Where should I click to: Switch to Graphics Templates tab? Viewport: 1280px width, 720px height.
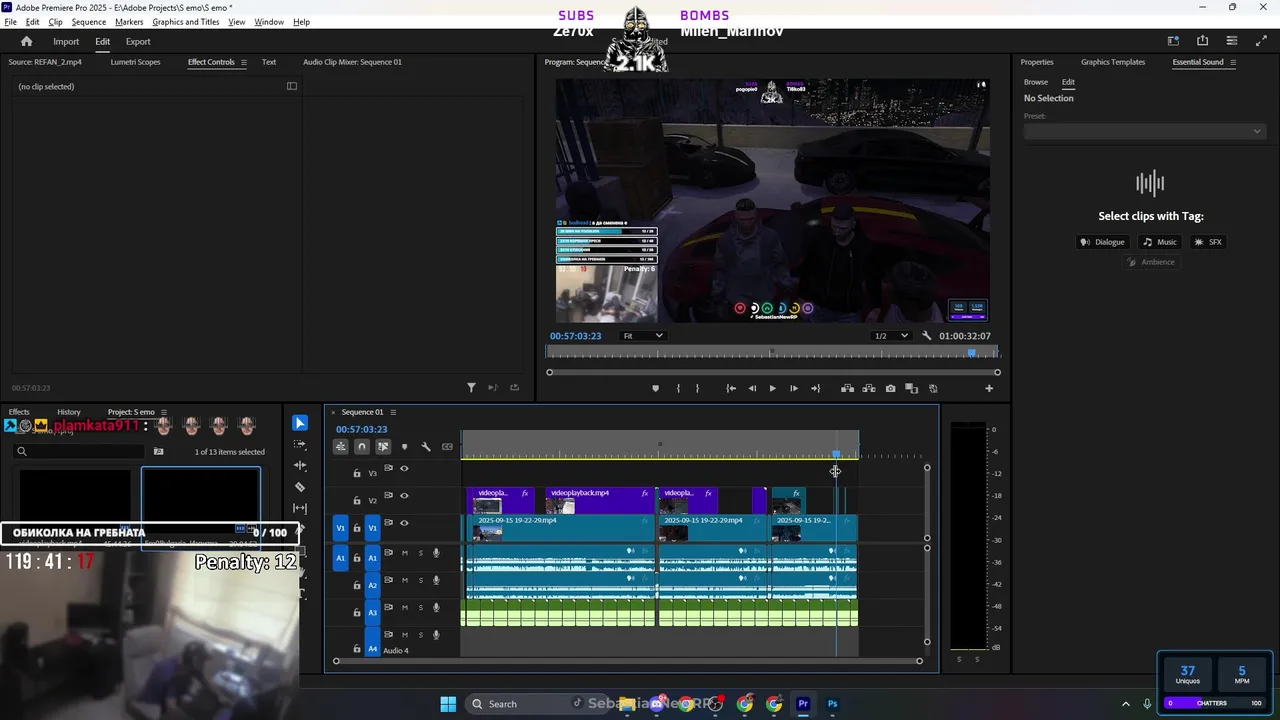click(1113, 62)
